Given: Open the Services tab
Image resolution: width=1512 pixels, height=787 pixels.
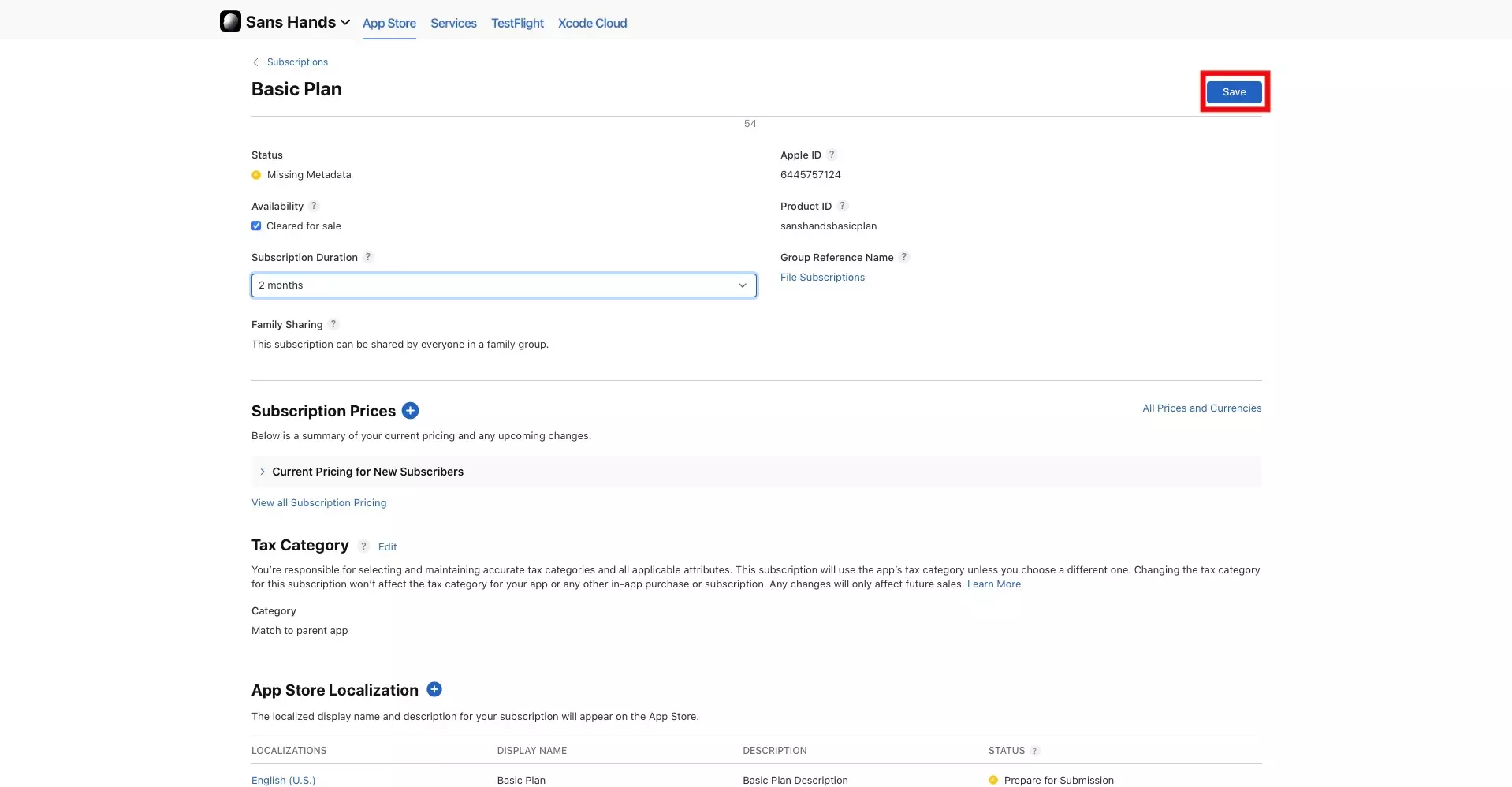Looking at the screenshot, I should coord(453,23).
